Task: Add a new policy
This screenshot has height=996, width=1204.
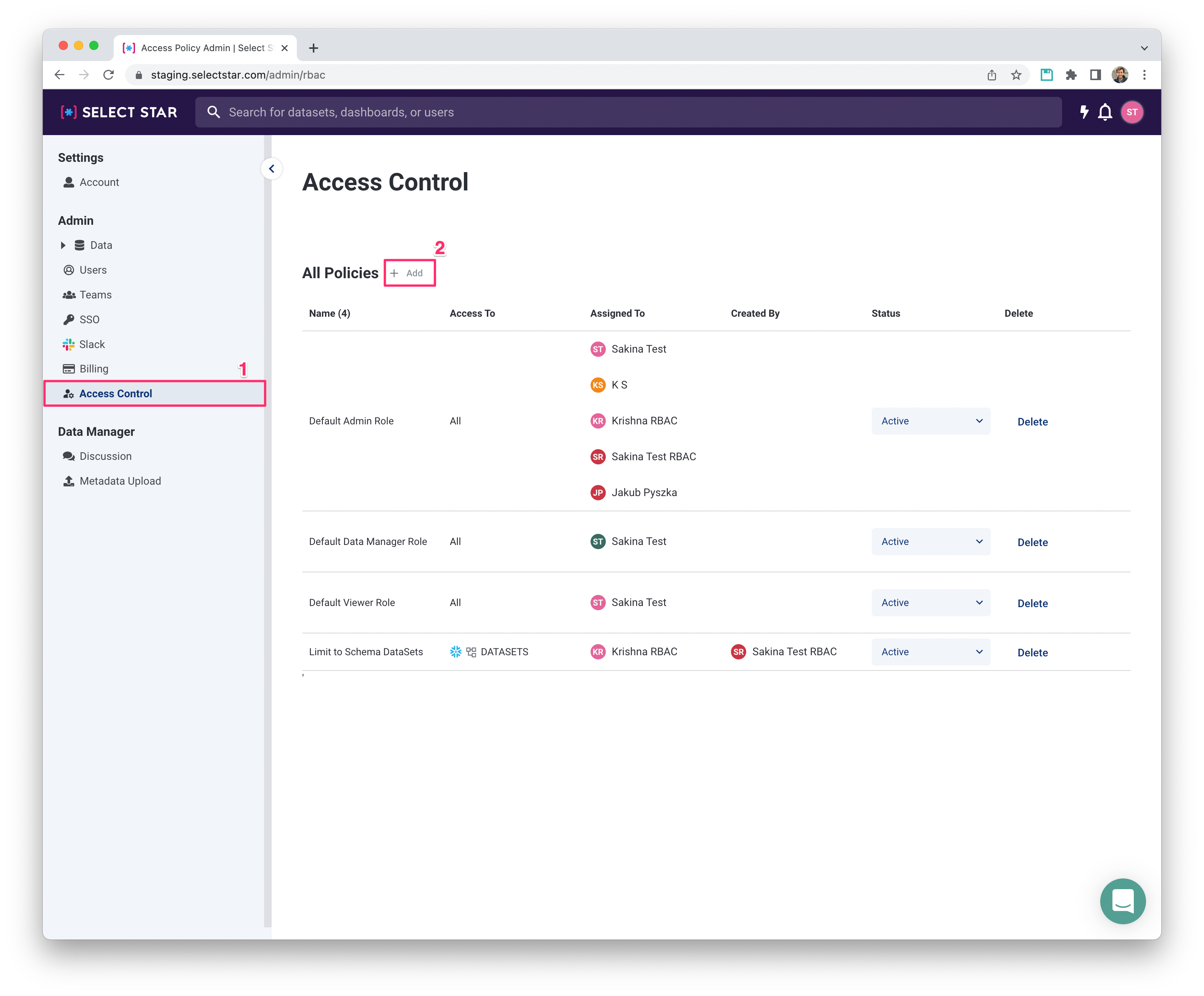Action: click(x=409, y=273)
